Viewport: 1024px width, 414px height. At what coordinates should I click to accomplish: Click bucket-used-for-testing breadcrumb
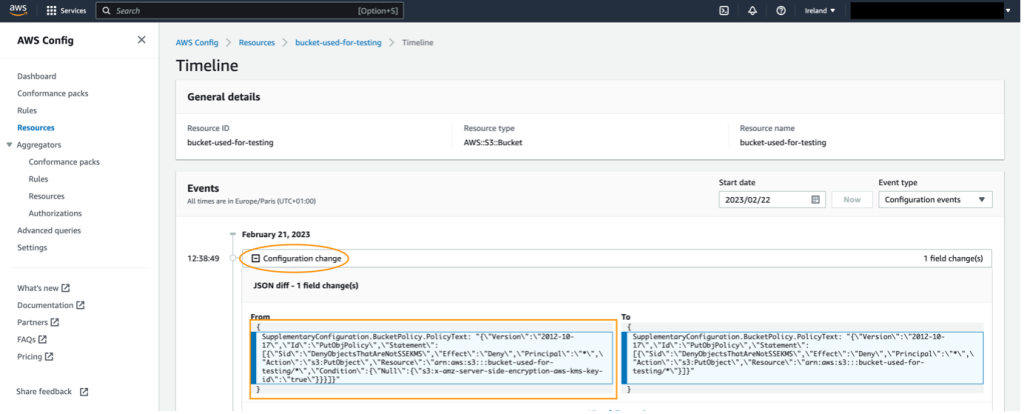(x=338, y=42)
